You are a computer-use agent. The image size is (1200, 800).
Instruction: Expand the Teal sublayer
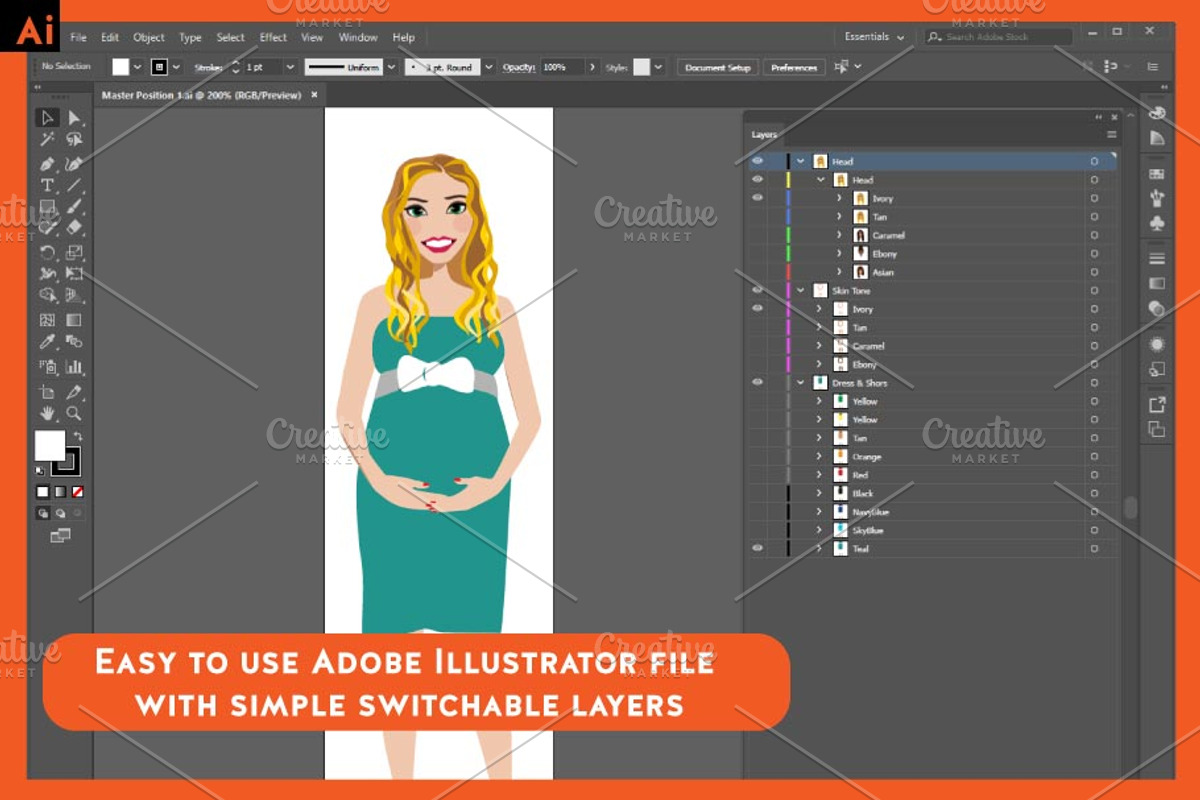(x=819, y=548)
